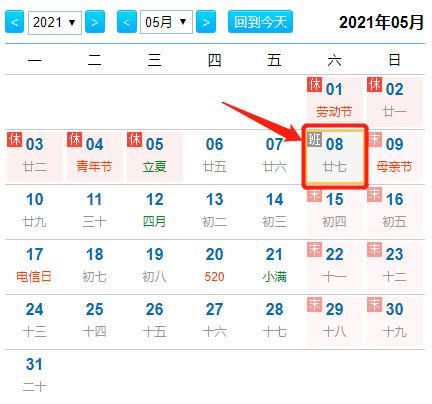Advance to next year arrow button
Screen dimensions: 432x404
click(x=95, y=22)
